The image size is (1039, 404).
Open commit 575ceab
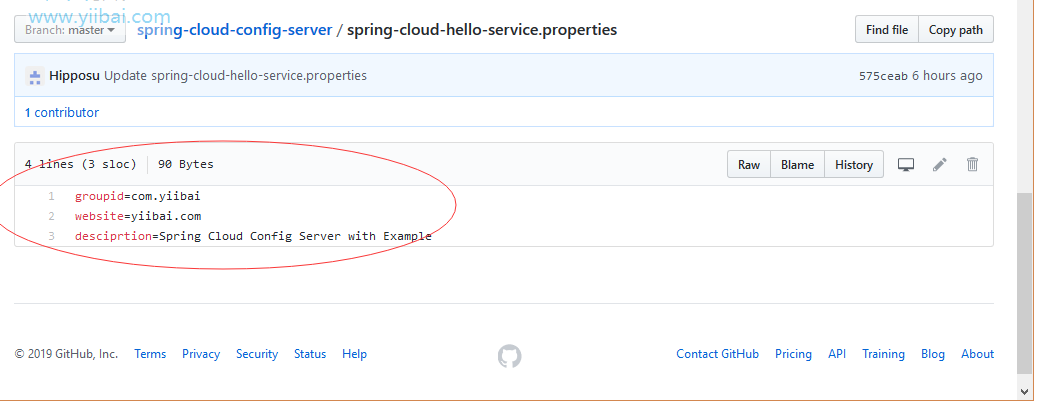click(x=883, y=76)
